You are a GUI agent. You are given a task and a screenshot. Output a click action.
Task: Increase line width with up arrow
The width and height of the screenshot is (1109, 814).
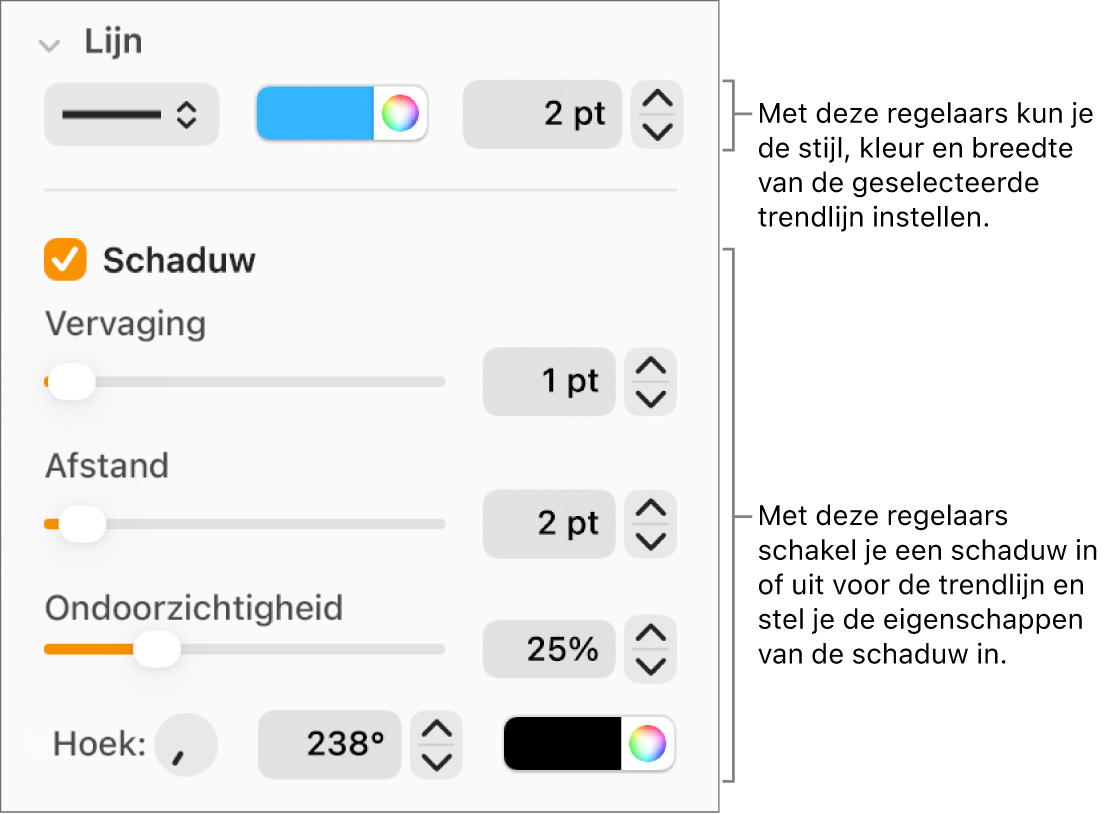point(657,98)
